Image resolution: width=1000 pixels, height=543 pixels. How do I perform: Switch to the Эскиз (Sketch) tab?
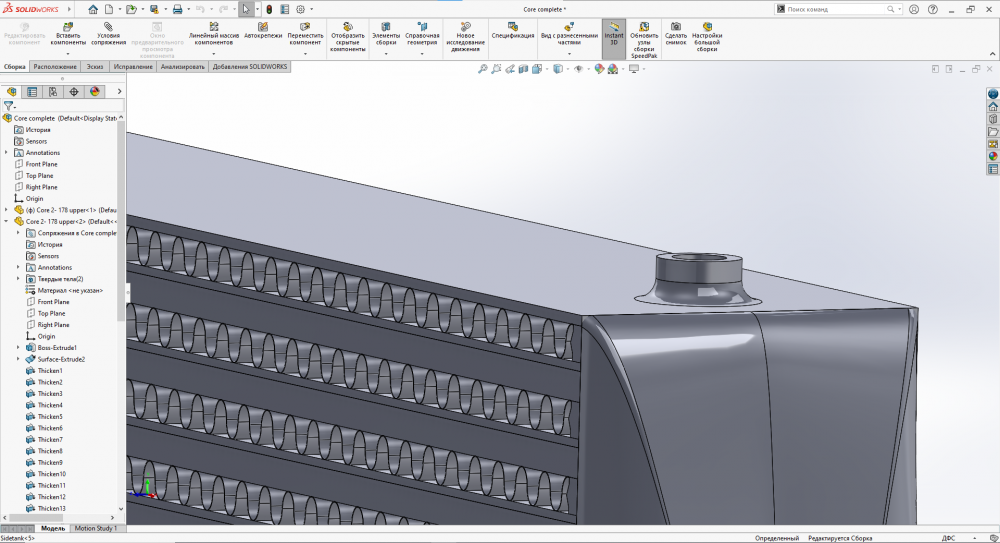pyautogui.click(x=95, y=67)
